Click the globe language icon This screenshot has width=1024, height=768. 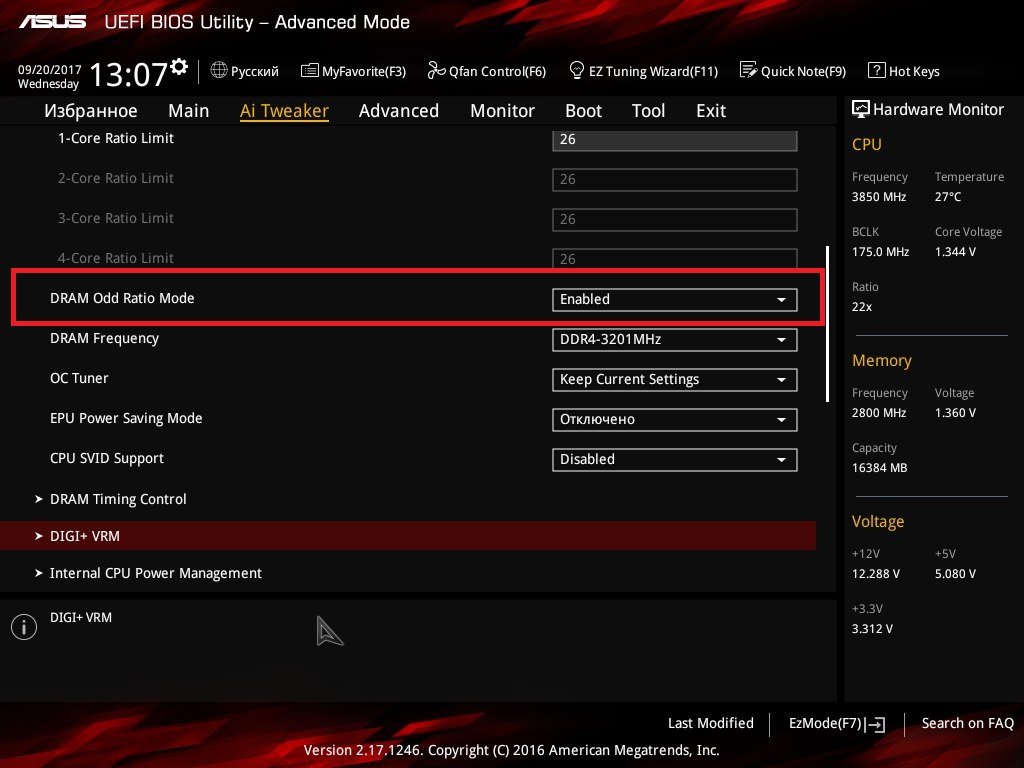pos(219,71)
